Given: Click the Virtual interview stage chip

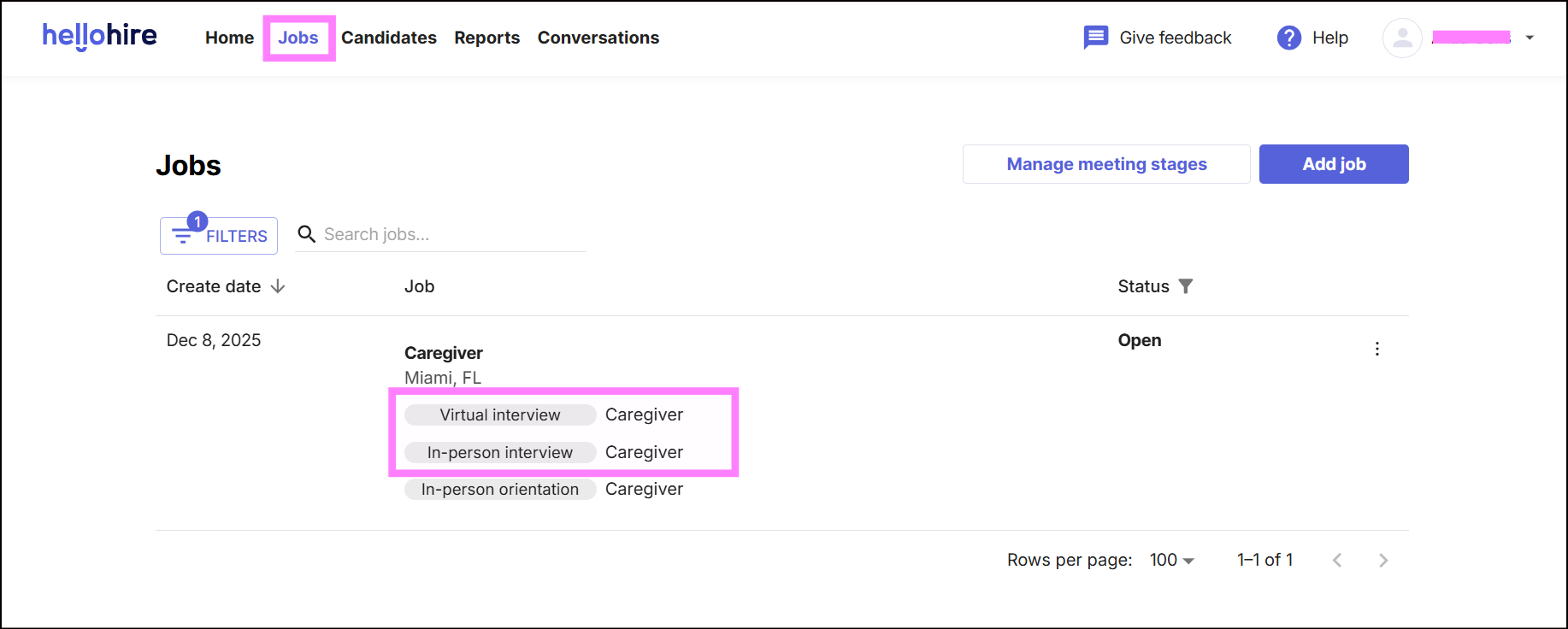Looking at the screenshot, I should point(500,414).
